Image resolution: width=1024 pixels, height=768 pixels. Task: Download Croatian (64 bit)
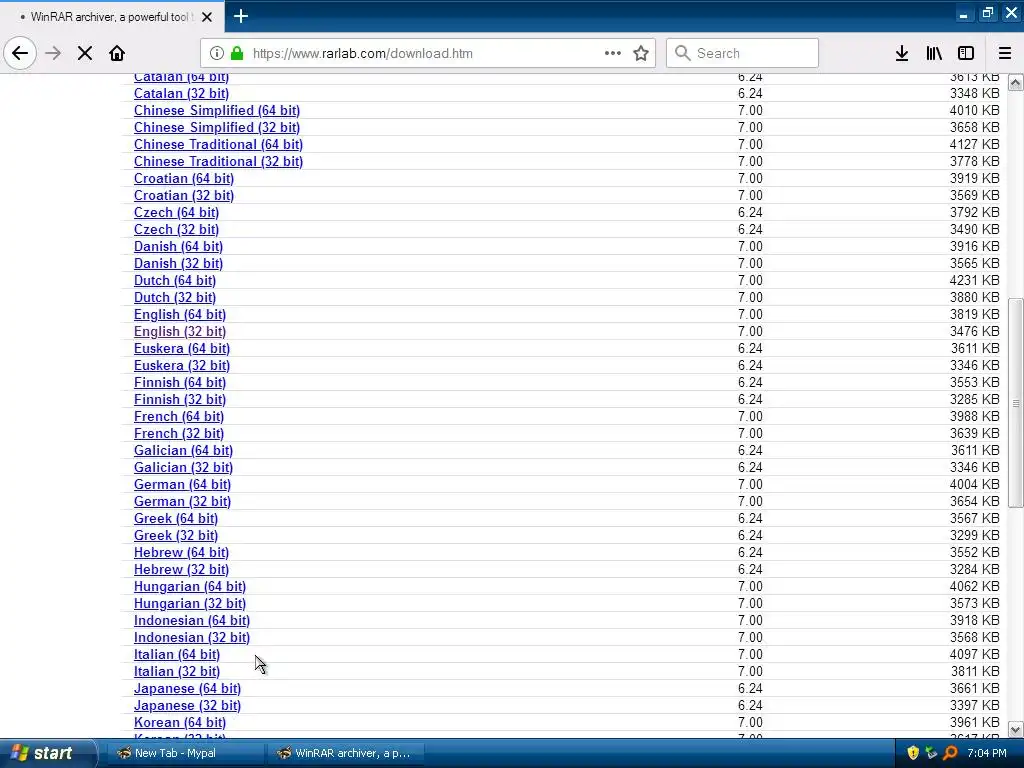tap(184, 178)
